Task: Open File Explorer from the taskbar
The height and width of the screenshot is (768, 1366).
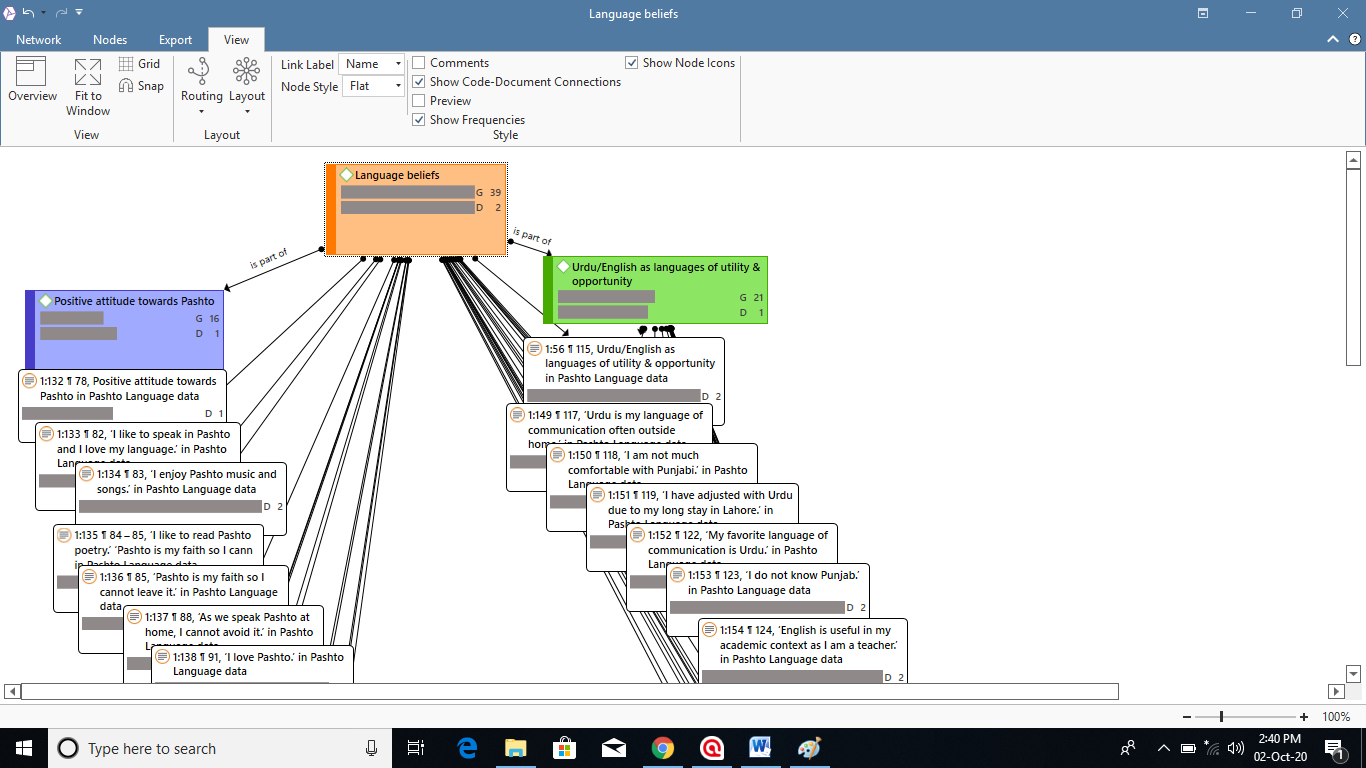Action: pos(515,748)
